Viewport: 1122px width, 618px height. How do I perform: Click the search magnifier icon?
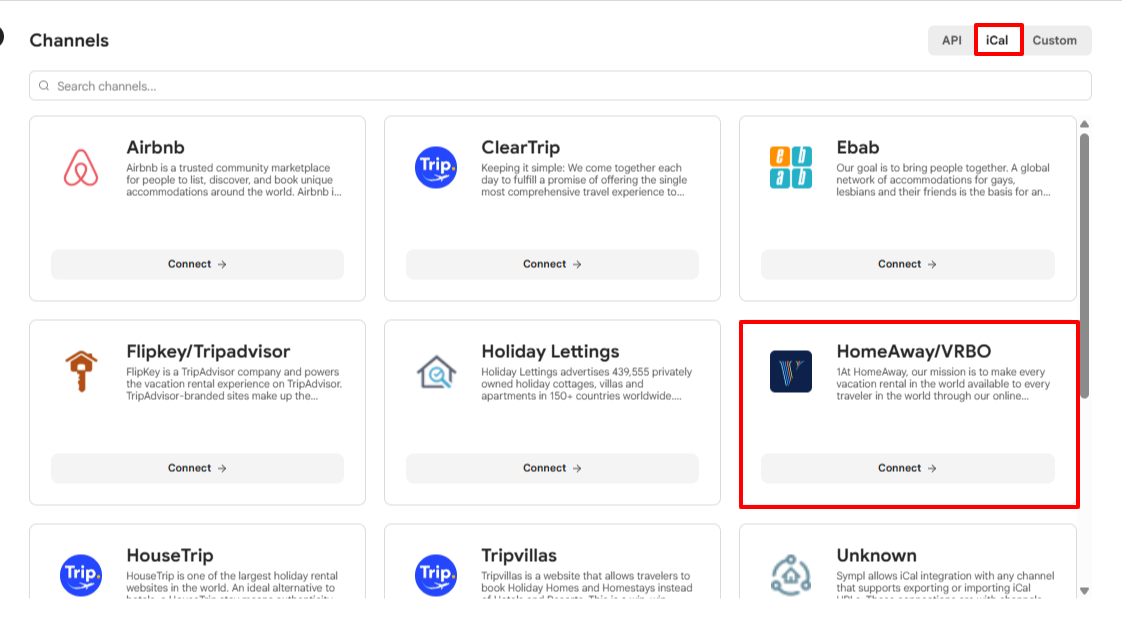point(44,86)
